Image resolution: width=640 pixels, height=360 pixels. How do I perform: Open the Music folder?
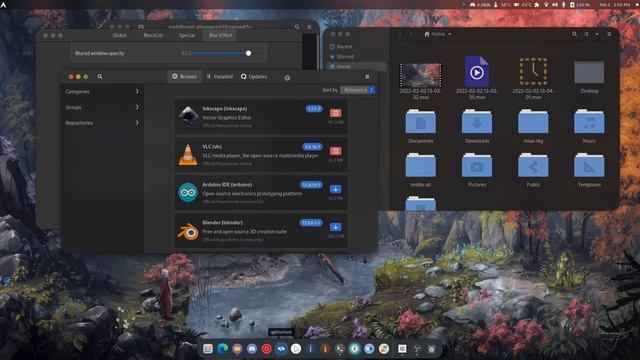[x=589, y=121]
